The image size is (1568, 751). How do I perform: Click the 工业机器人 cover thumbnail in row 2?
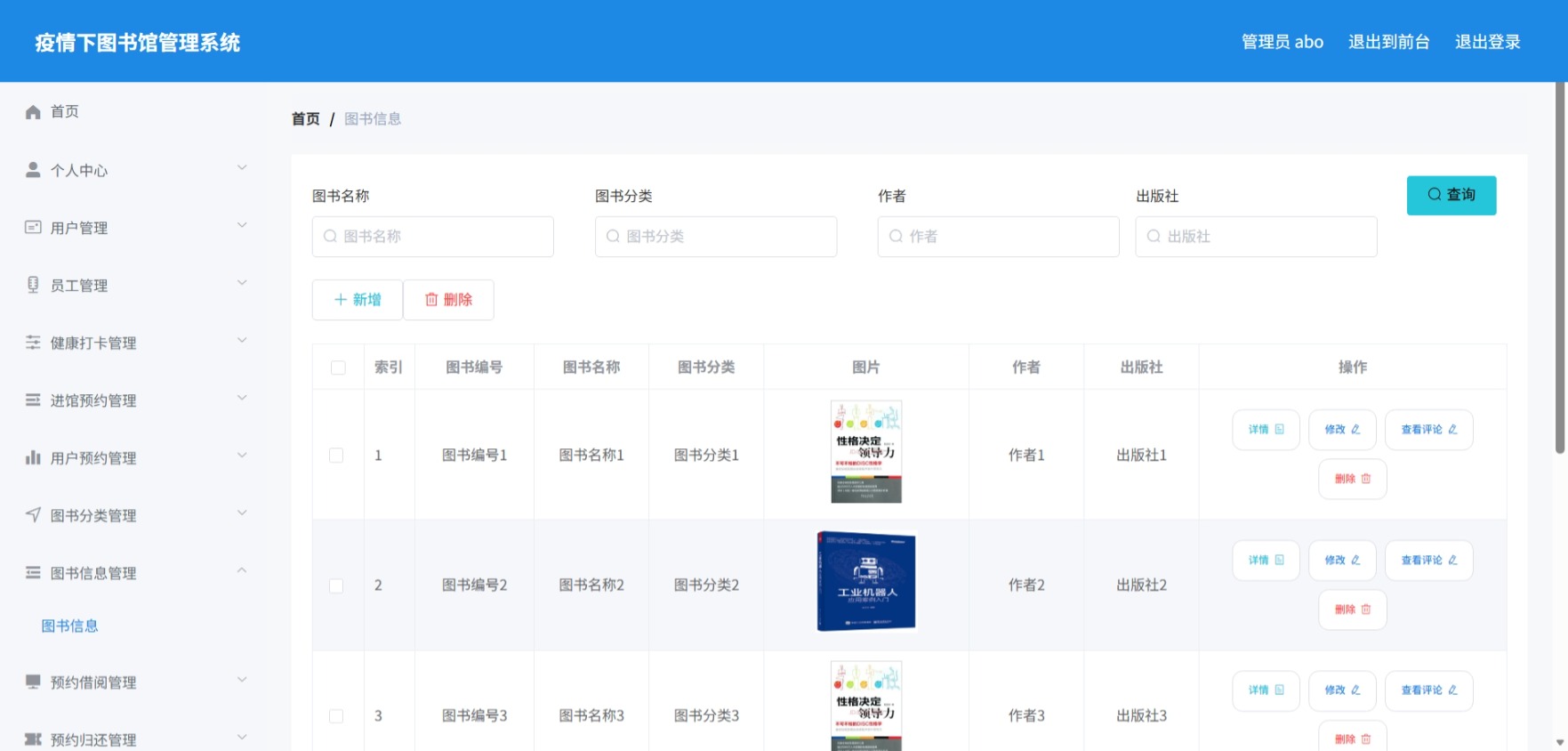pyautogui.click(x=866, y=581)
